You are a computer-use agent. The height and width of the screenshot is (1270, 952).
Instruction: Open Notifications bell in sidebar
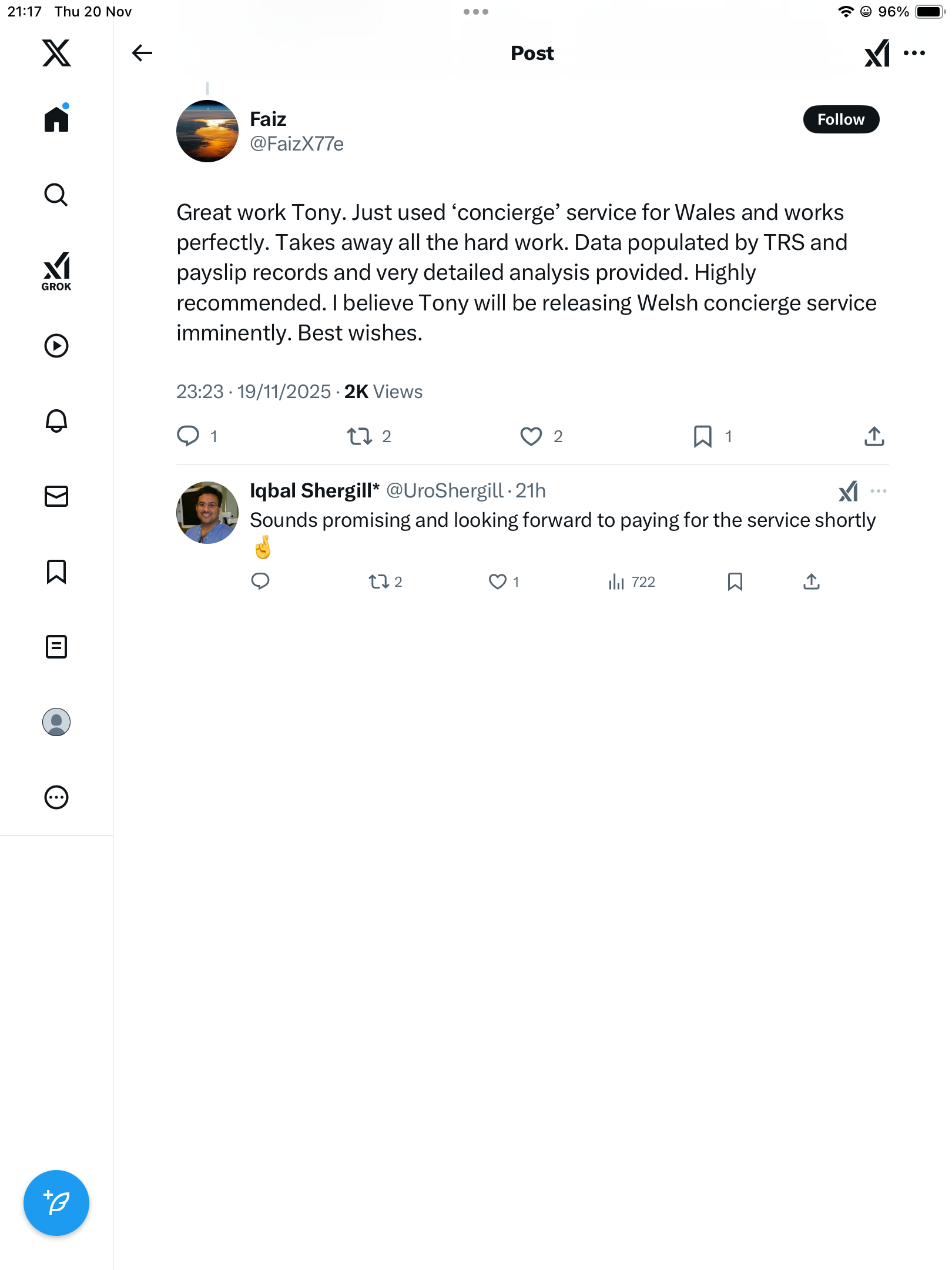(x=56, y=421)
